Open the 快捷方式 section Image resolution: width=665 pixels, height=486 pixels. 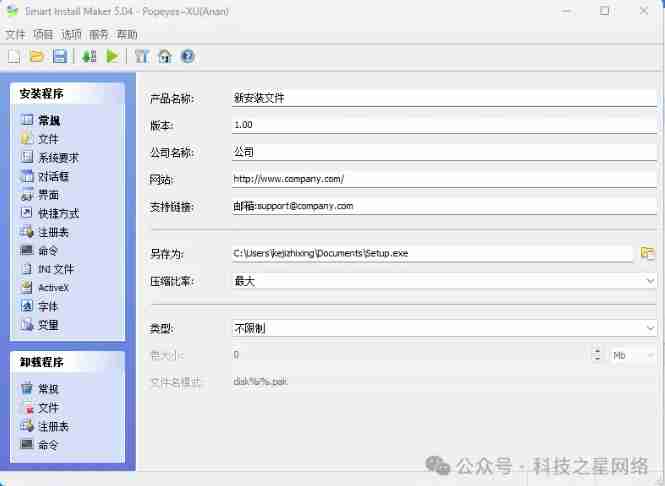[x=57, y=213]
